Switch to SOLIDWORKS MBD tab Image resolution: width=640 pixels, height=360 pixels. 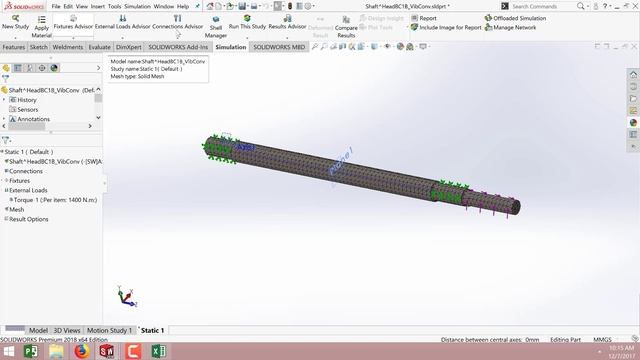pyautogui.click(x=279, y=47)
